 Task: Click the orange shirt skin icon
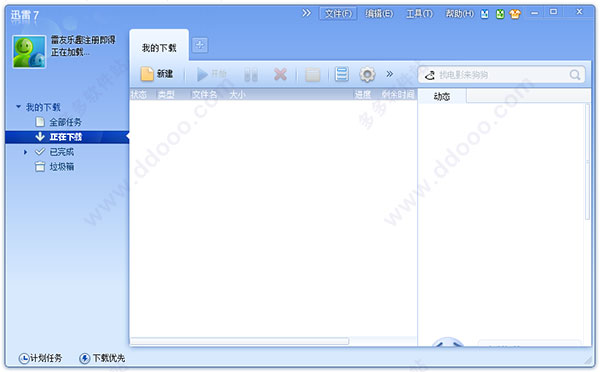point(515,15)
